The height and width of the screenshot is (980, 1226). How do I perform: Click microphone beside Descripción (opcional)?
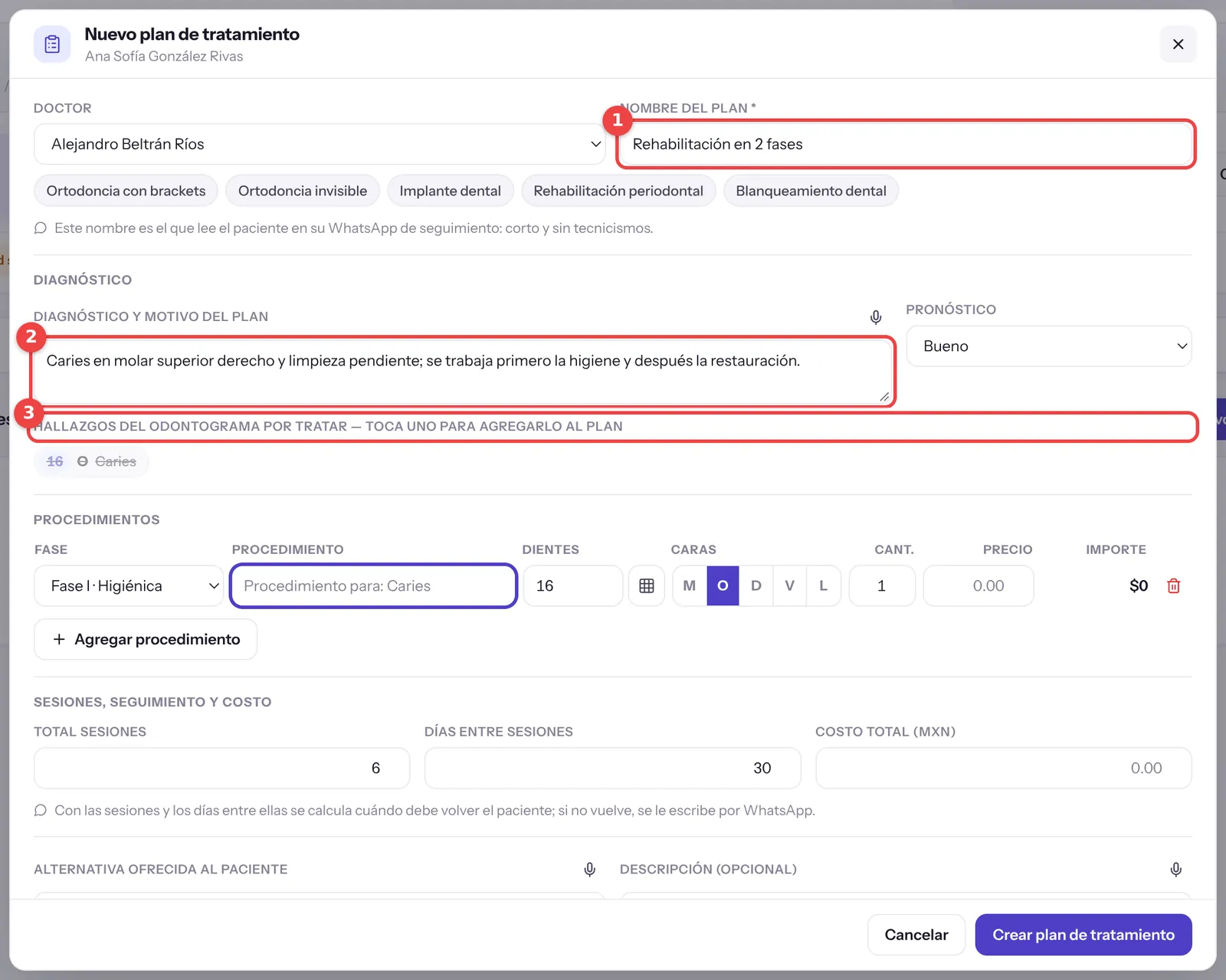click(1176, 870)
